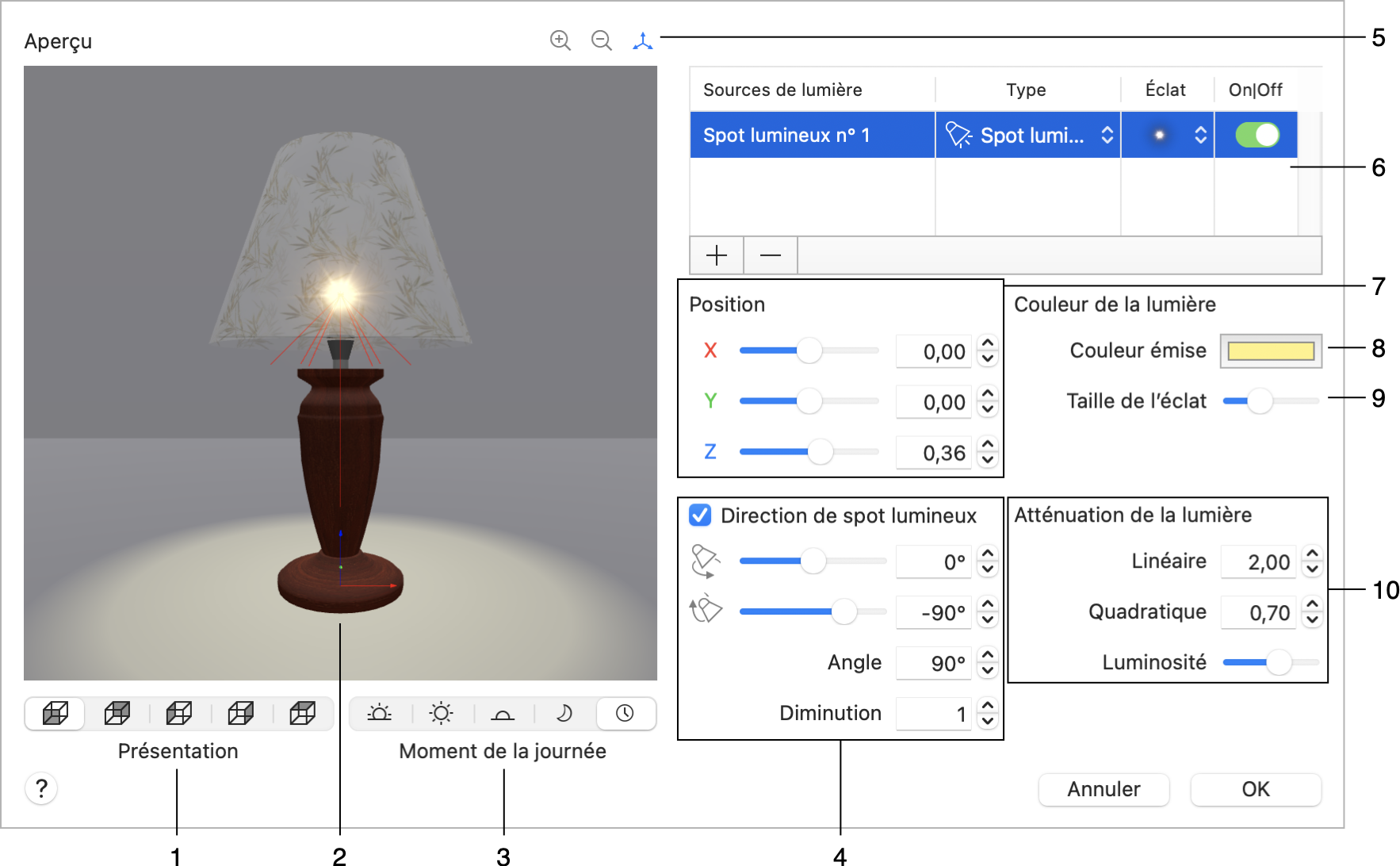
Task: Decrease X position with down stepper
Action: [x=987, y=358]
